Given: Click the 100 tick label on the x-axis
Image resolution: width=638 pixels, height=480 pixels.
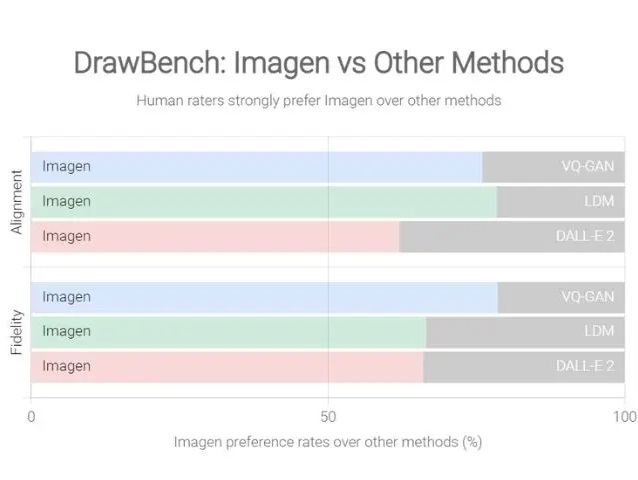Looking at the screenshot, I should click(x=623, y=417).
